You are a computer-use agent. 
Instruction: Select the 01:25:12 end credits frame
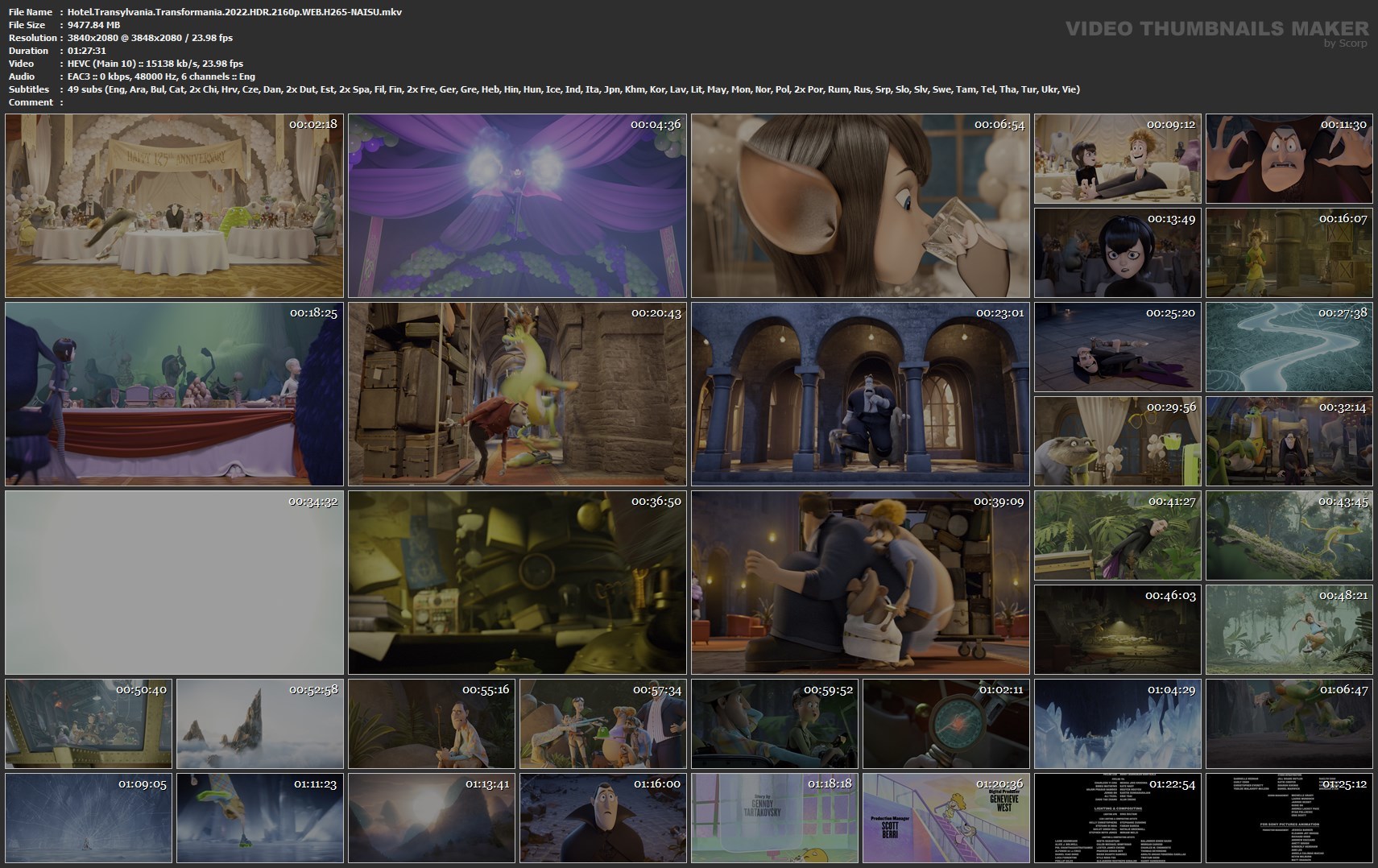(x=1289, y=818)
